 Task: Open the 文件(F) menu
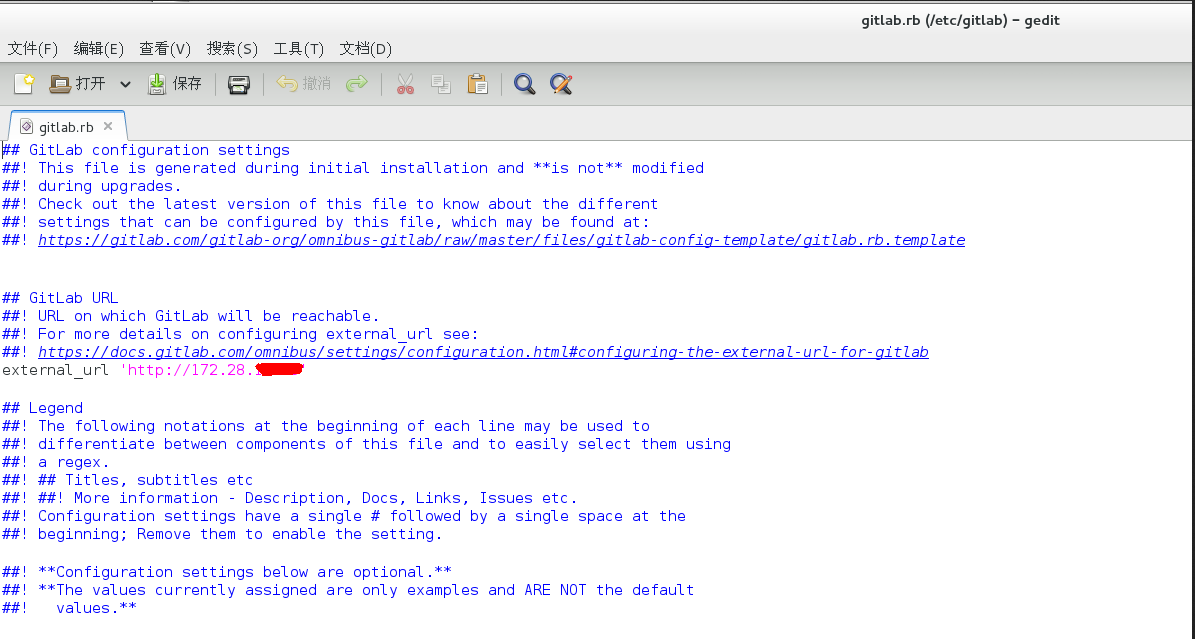click(33, 49)
